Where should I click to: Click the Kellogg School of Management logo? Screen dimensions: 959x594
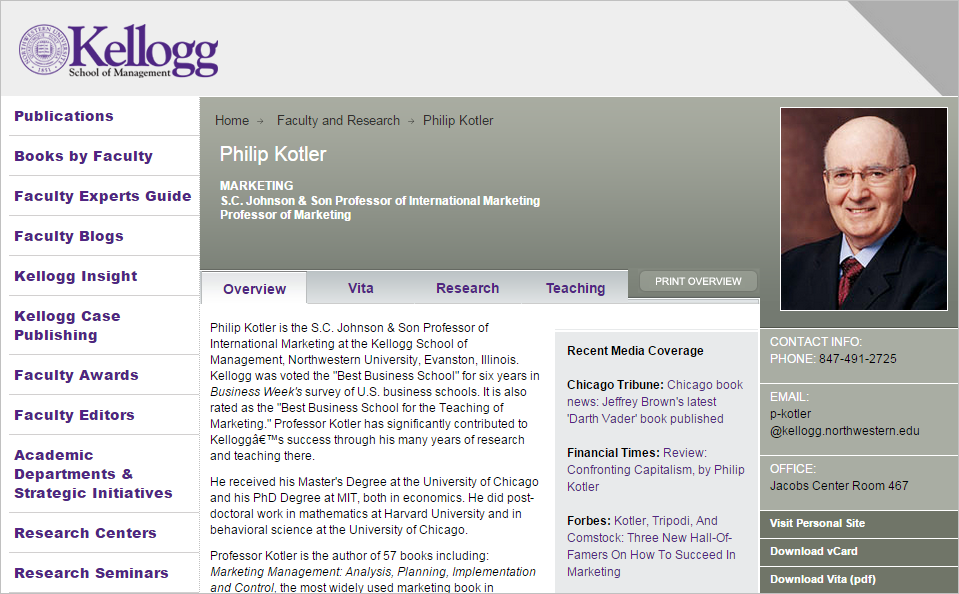click(x=118, y=51)
